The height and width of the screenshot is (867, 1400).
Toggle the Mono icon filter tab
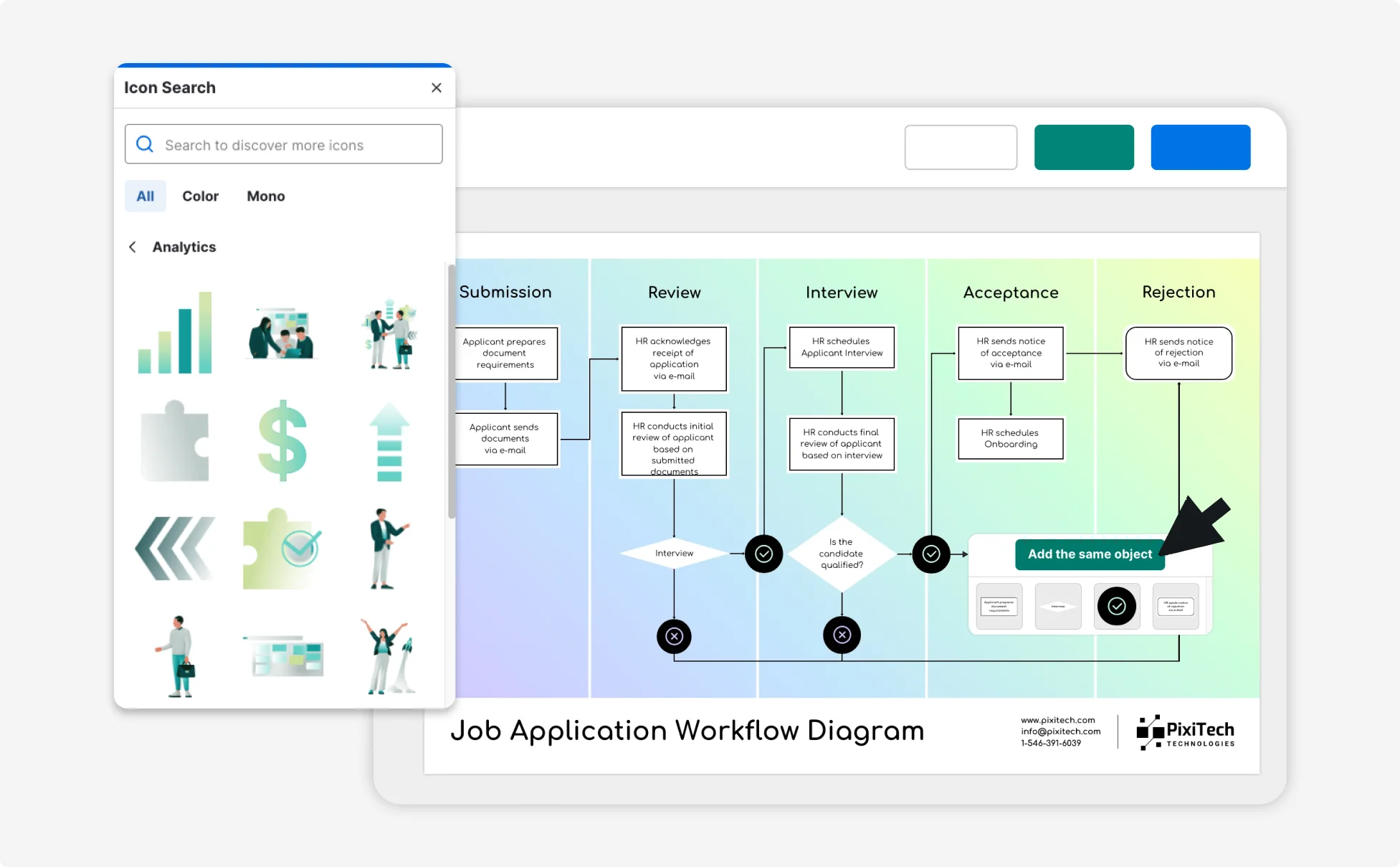(265, 196)
